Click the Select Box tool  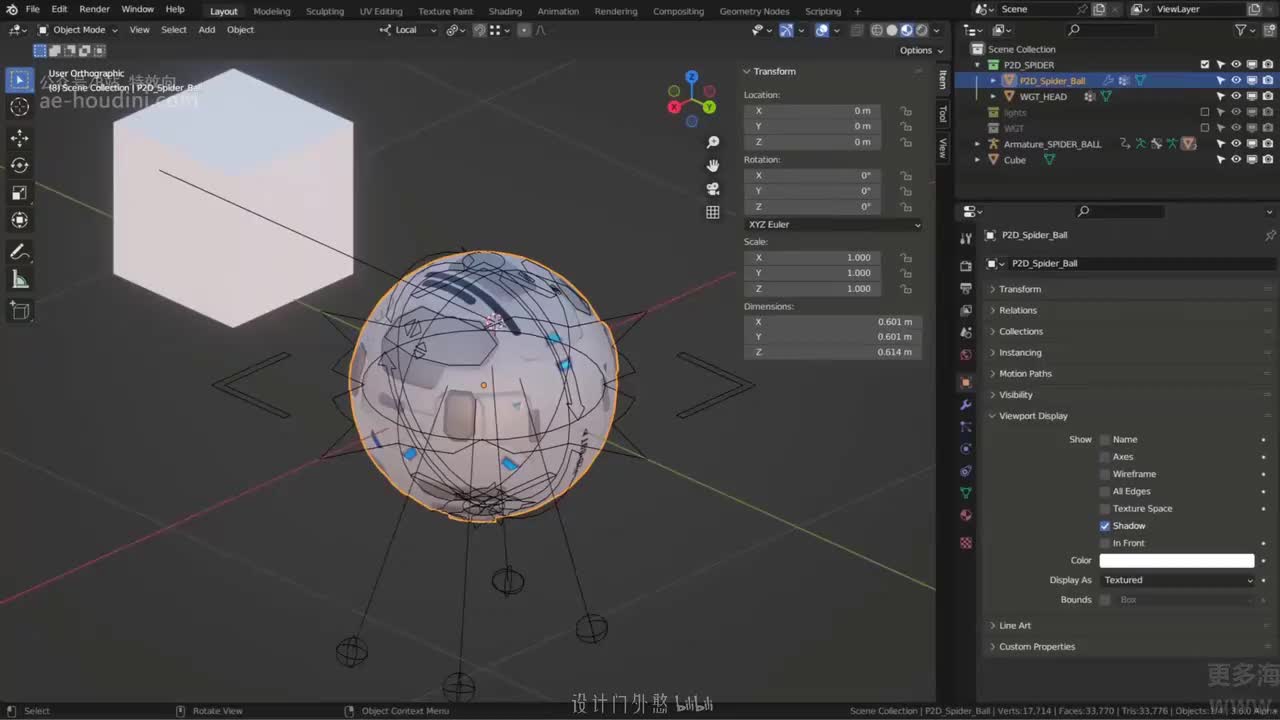(20, 79)
